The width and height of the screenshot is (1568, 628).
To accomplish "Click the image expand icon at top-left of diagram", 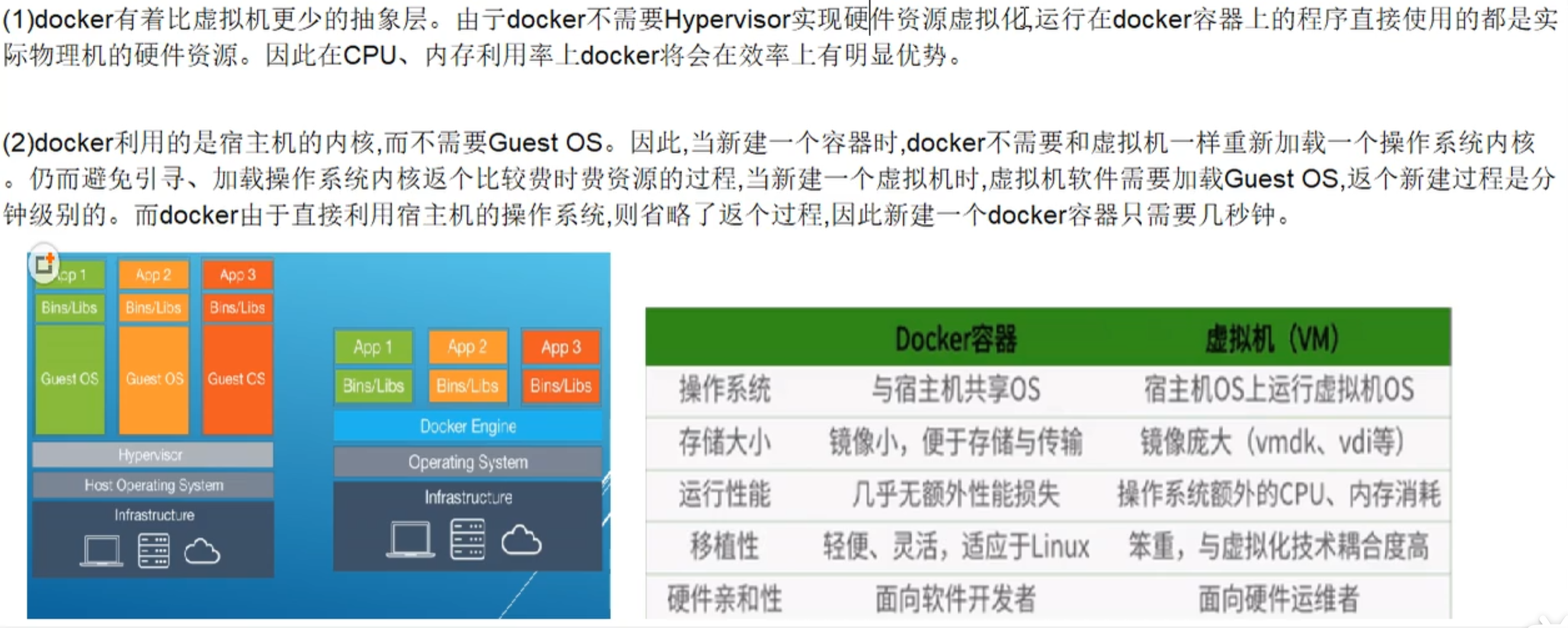I will tap(44, 264).
